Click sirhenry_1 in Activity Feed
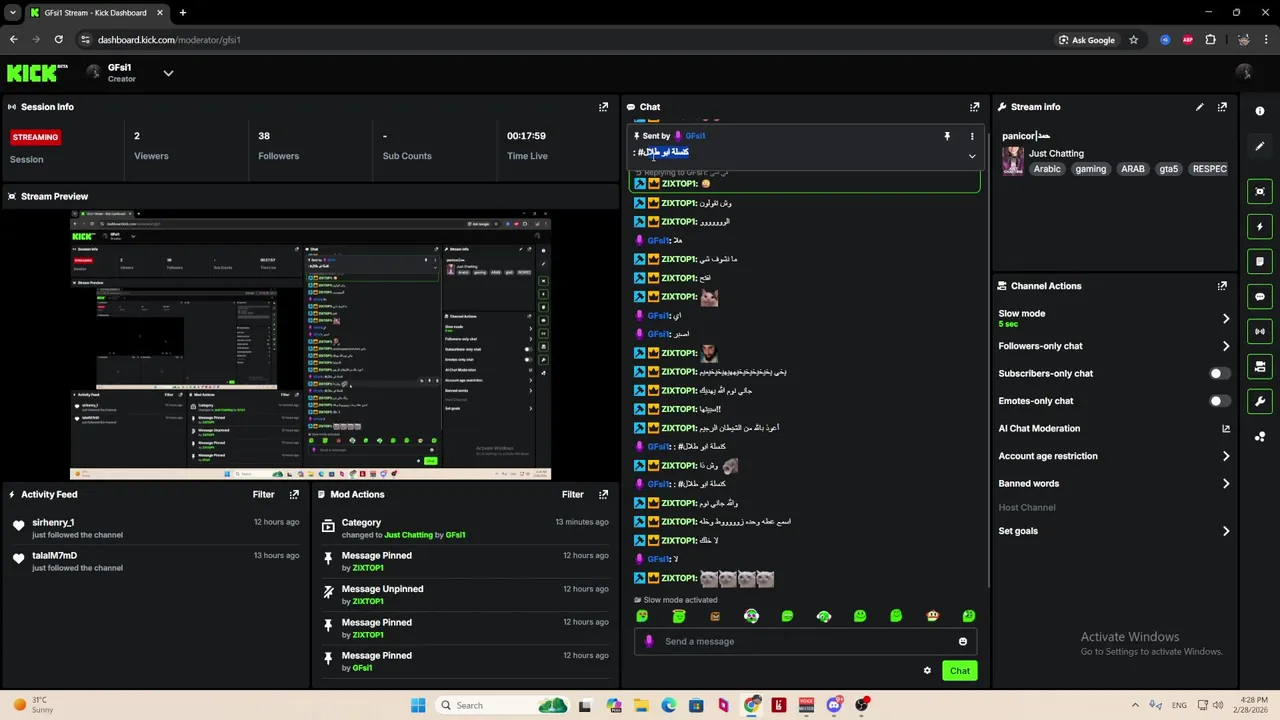 [x=53, y=523]
